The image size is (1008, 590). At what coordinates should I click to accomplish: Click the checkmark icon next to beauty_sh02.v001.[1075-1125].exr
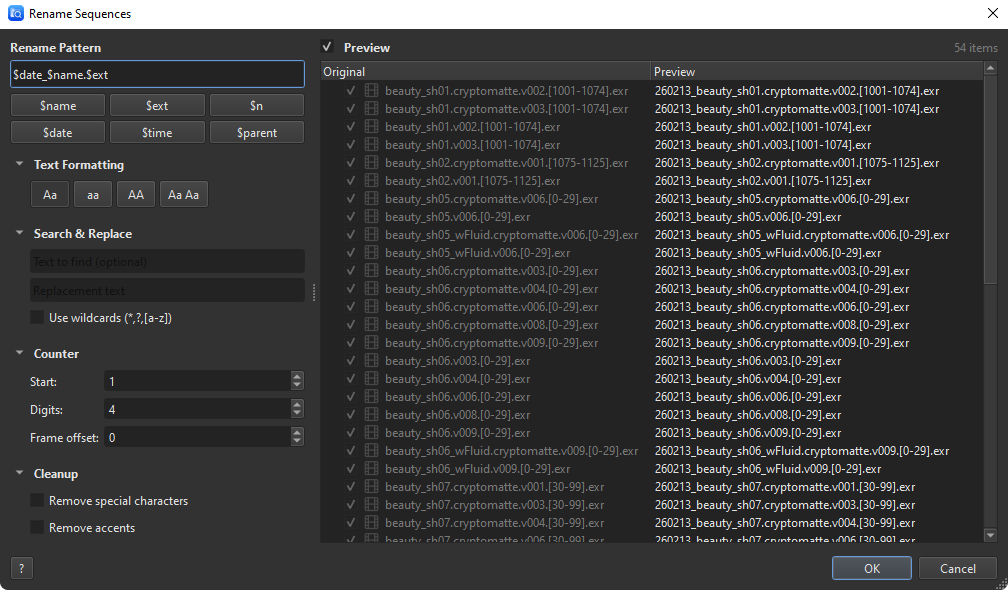pyautogui.click(x=351, y=181)
